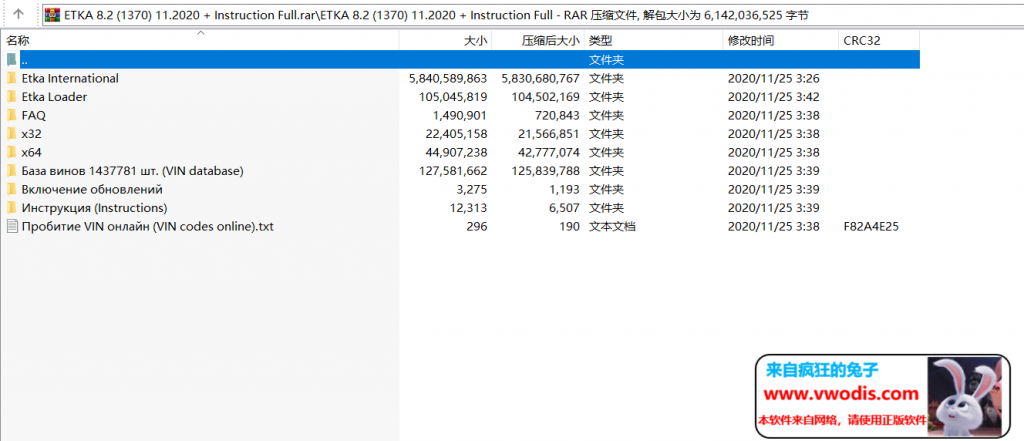Click the x64 folder icon
Image resolution: width=1024 pixels, height=441 pixels.
tap(11, 152)
